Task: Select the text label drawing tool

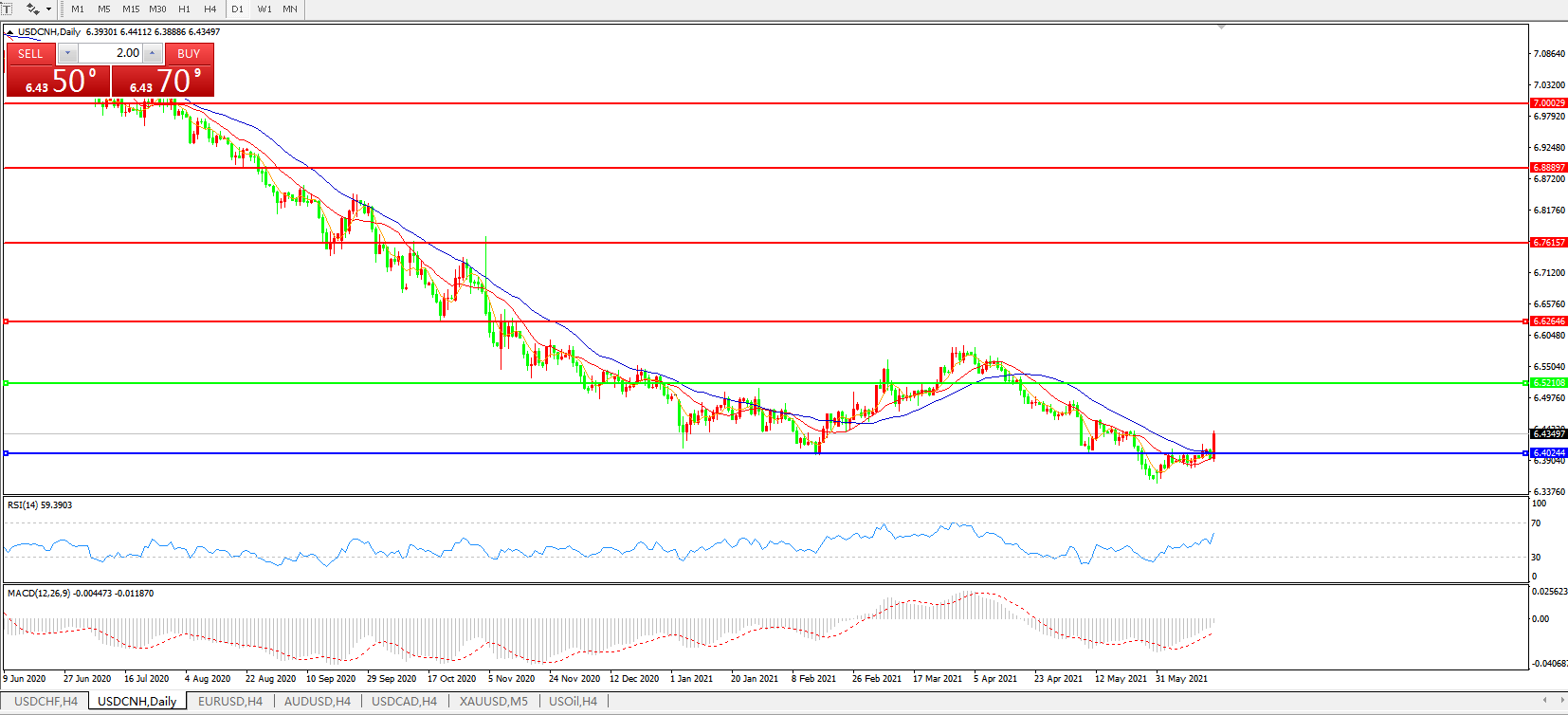Action: coord(7,9)
